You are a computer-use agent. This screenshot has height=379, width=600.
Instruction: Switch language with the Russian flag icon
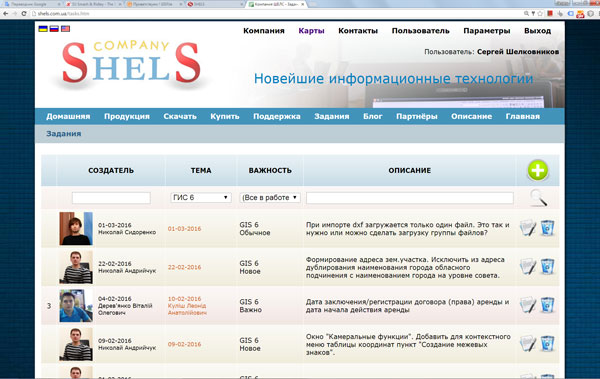click(x=54, y=29)
